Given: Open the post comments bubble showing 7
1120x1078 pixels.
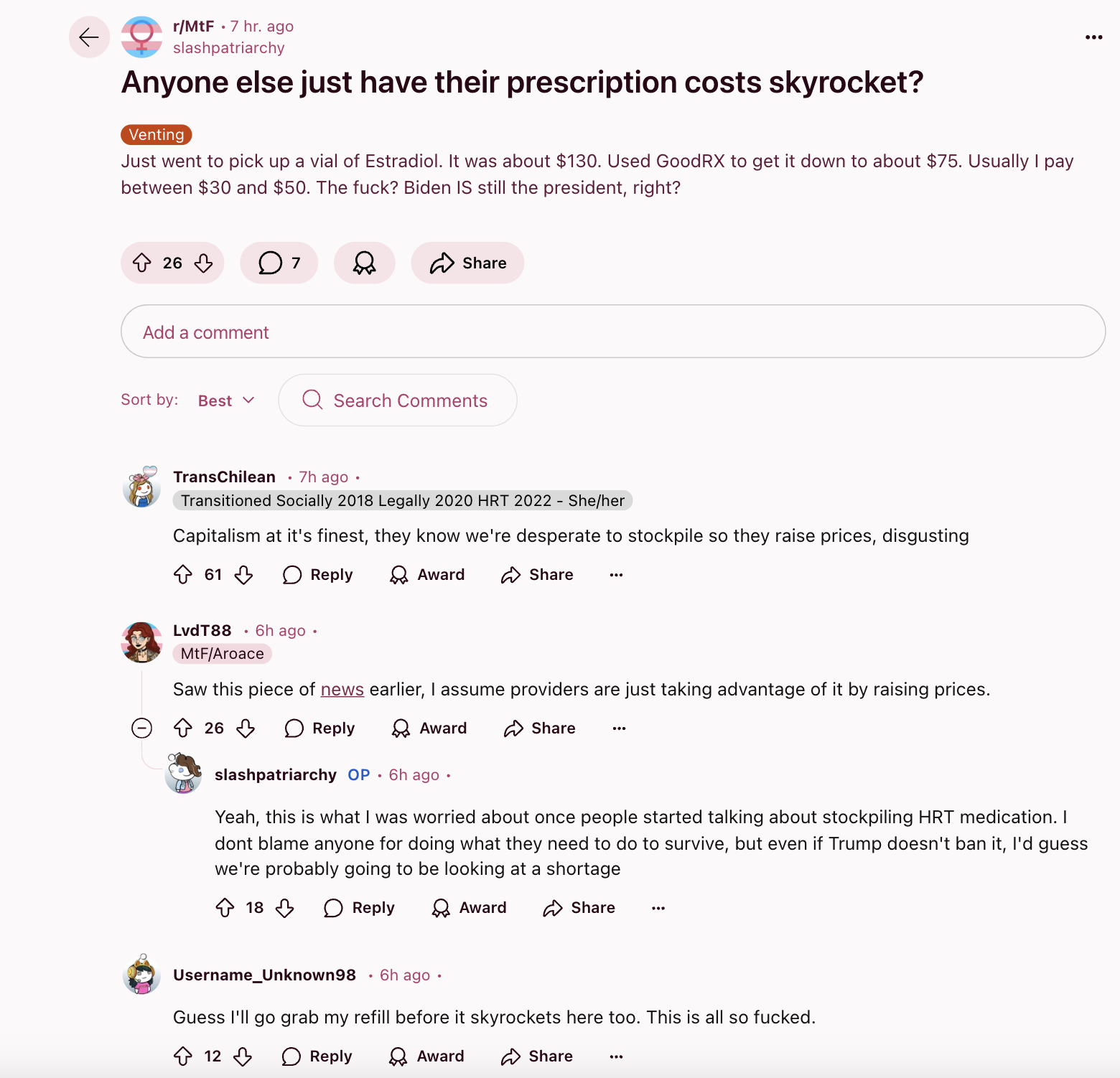Looking at the screenshot, I should [279, 263].
